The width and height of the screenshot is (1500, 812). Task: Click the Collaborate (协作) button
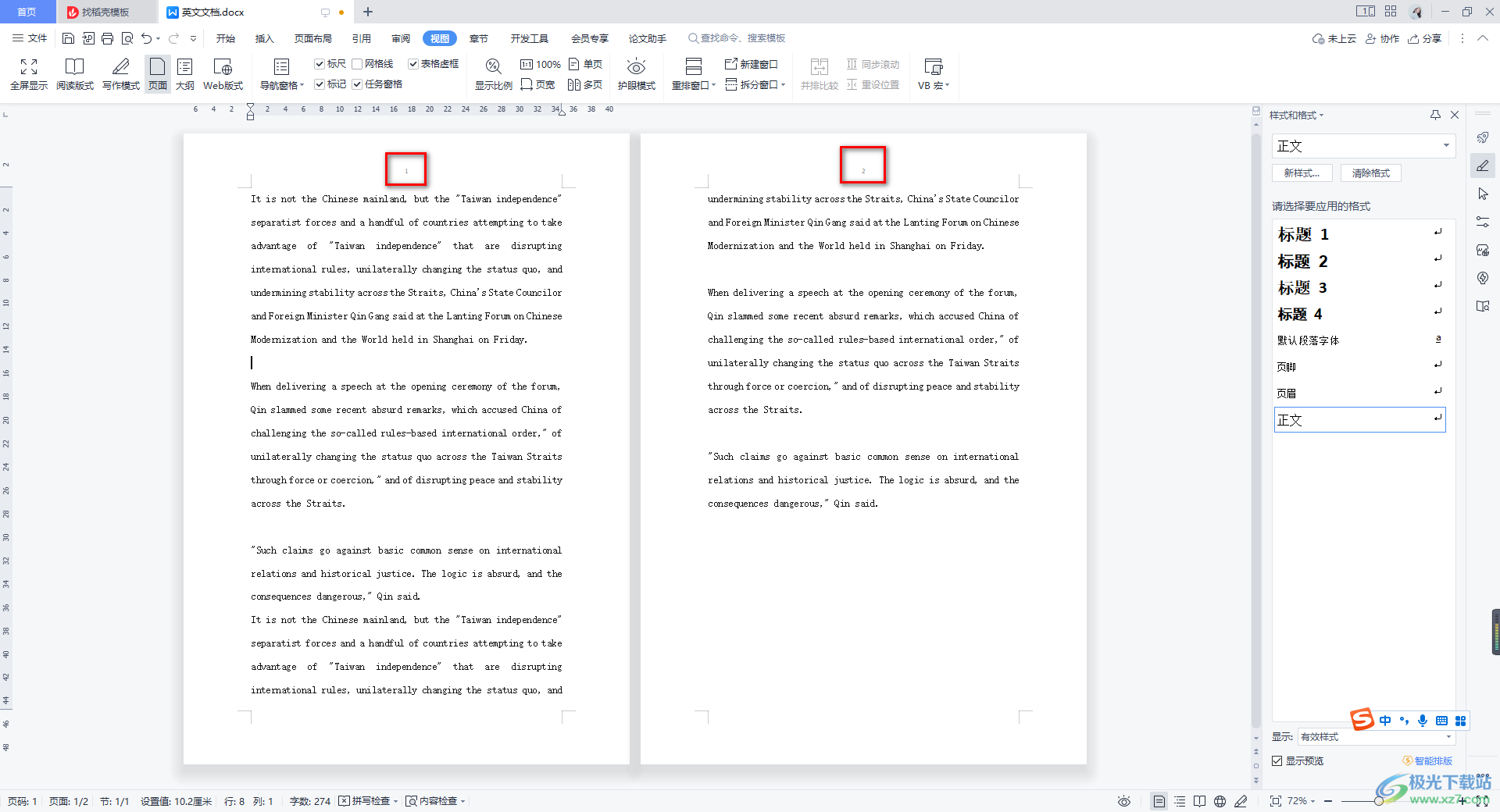[1383, 38]
